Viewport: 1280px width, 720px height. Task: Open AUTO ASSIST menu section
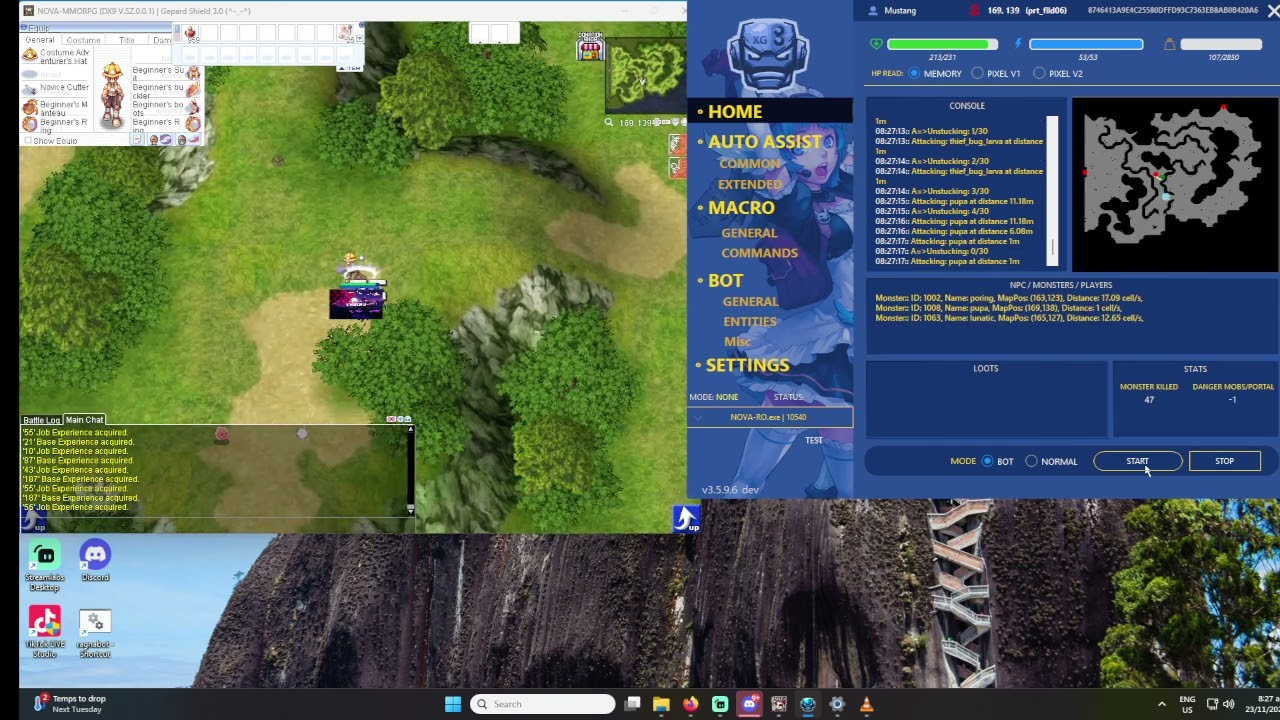[x=764, y=142]
